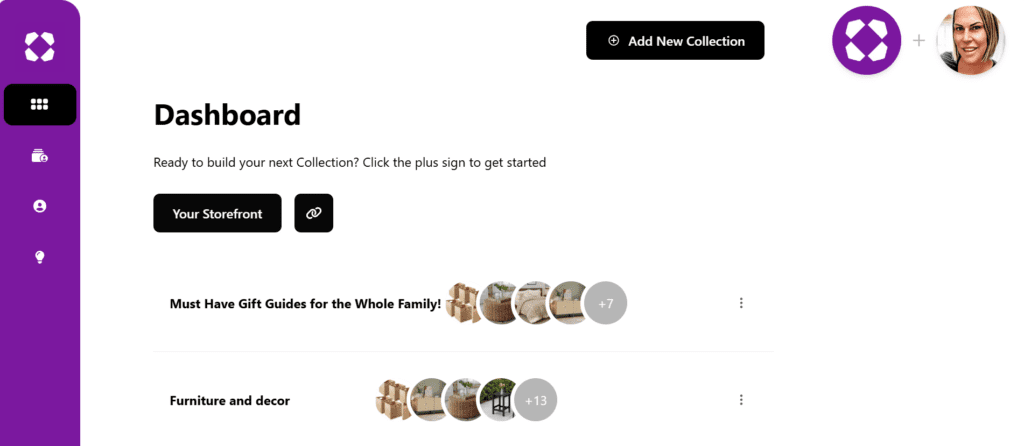This screenshot has height=446, width=1024.
Task: Click the copy storefront link icon button
Action: [314, 213]
